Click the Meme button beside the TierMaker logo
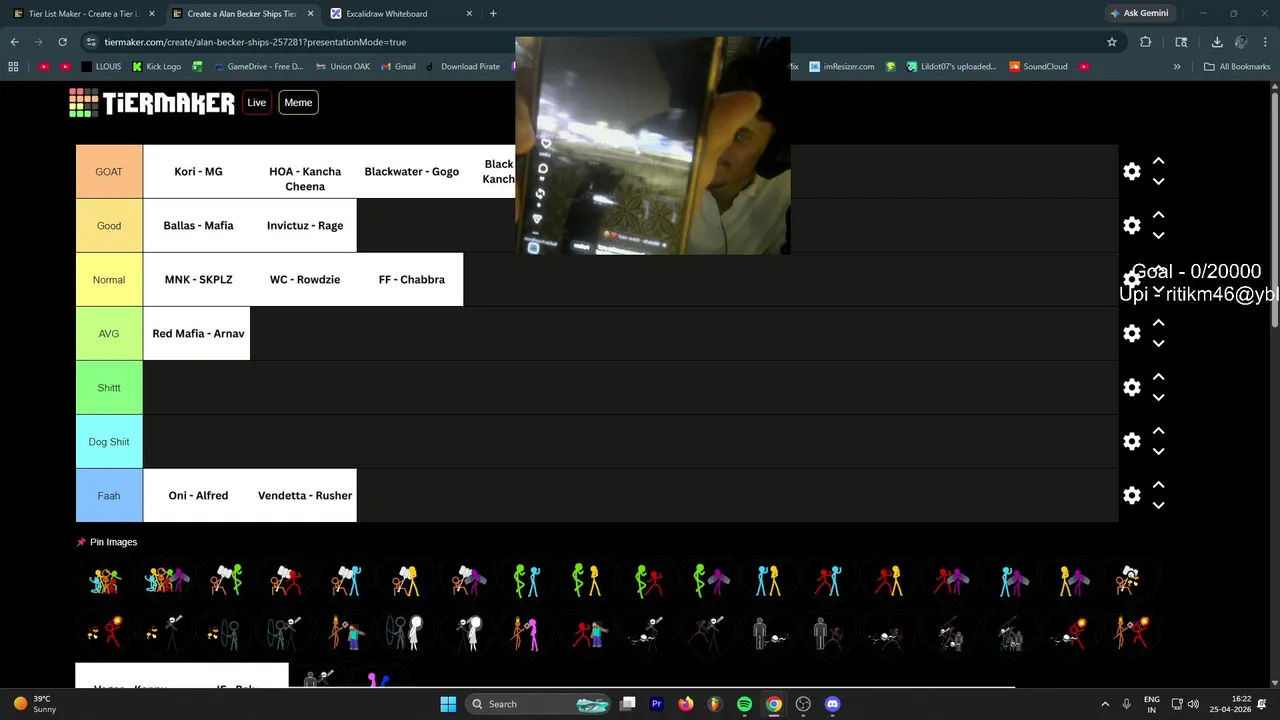This screenshot has width=1280, height=720. pos(298,102)
